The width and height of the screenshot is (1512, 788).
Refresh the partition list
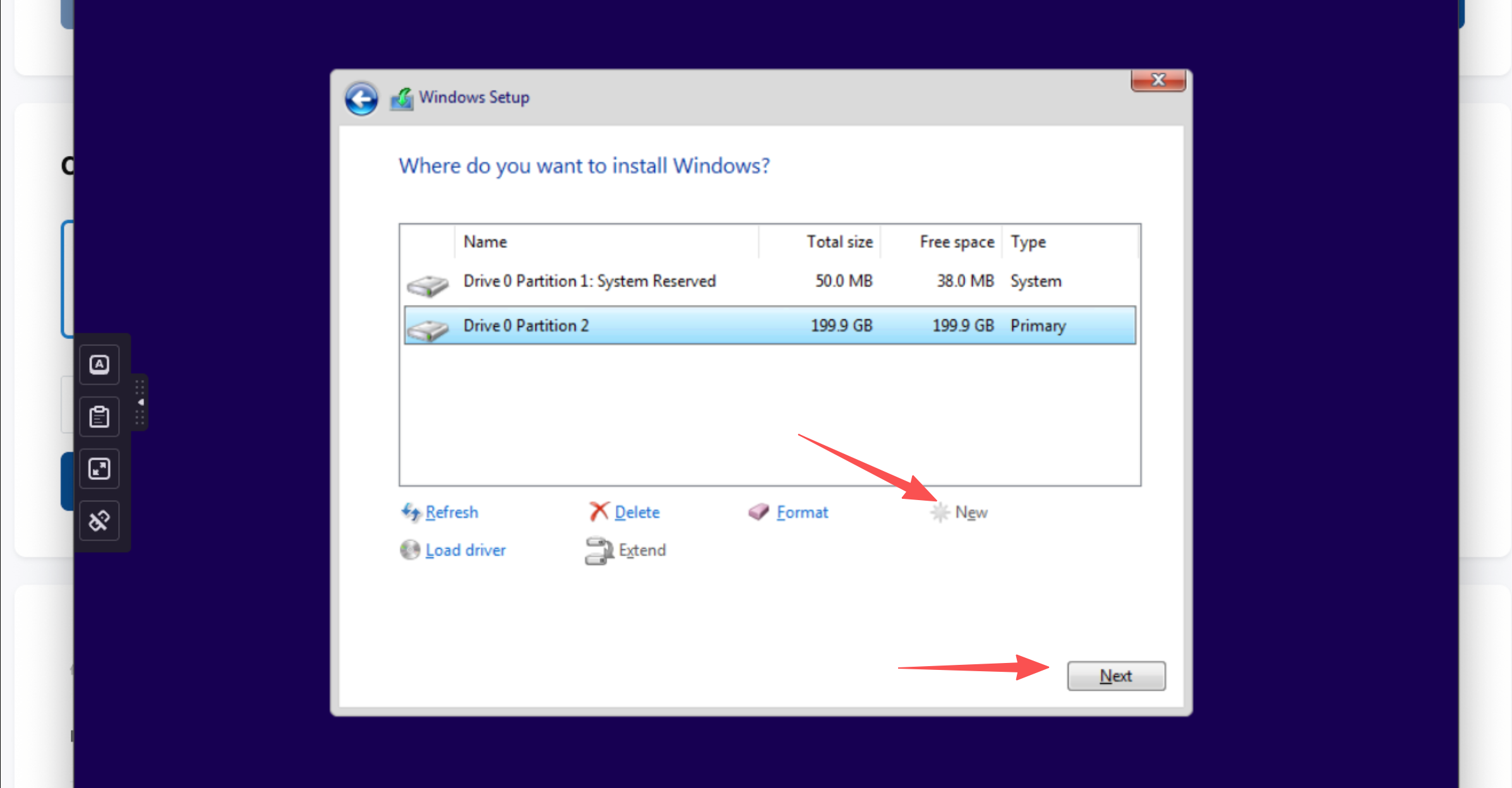(452, 512)
